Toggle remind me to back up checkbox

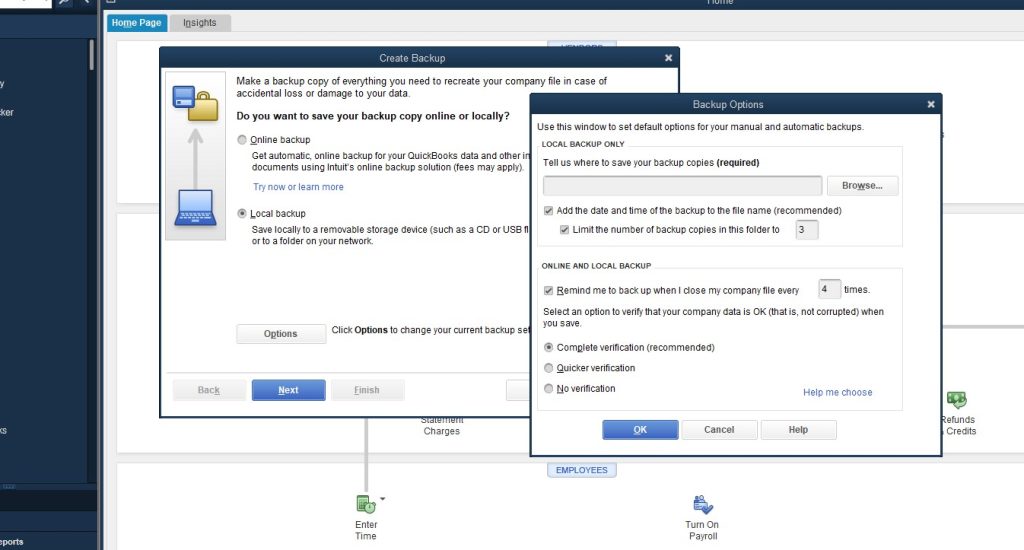pyautogui.click(x=549, y=291)
